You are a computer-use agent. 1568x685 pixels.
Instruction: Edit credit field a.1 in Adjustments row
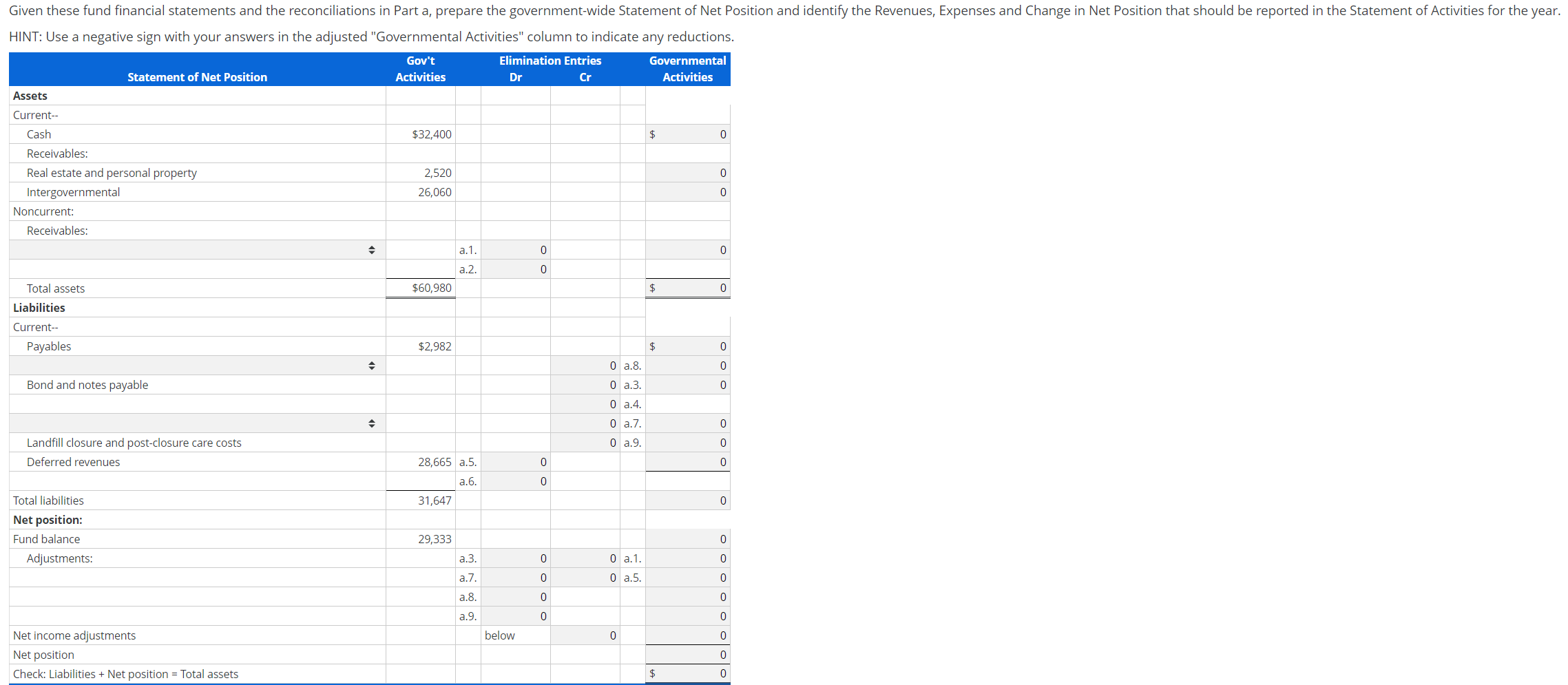(585, 558)
